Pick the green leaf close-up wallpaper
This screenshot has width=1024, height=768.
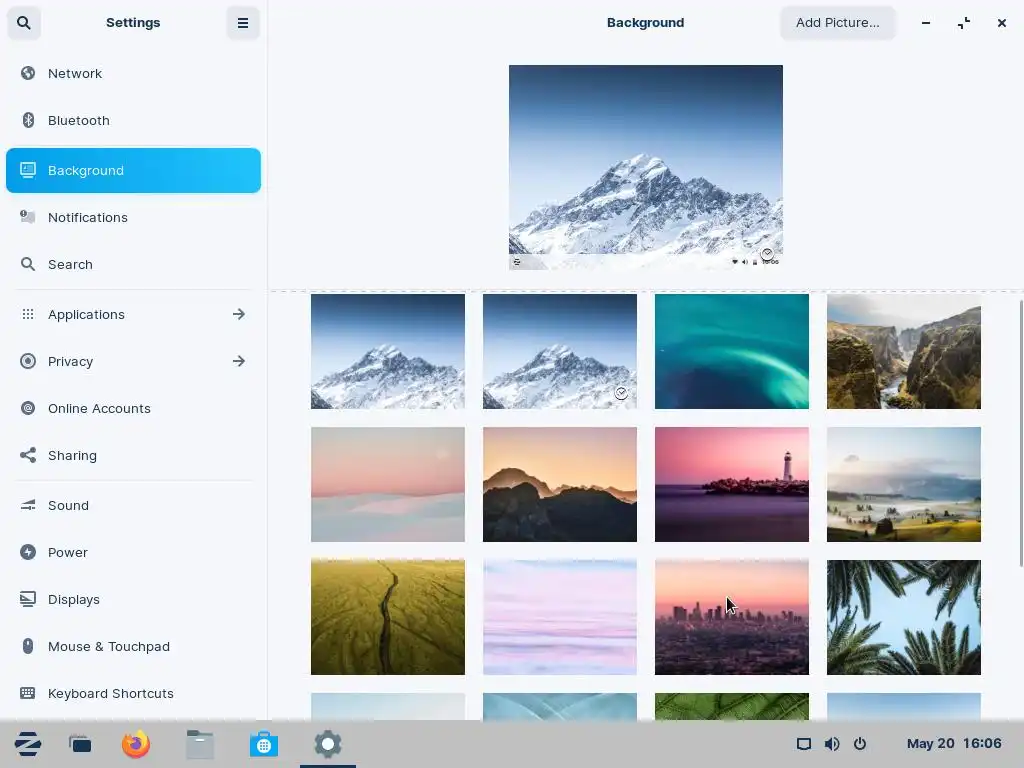[x=731, y=707]
